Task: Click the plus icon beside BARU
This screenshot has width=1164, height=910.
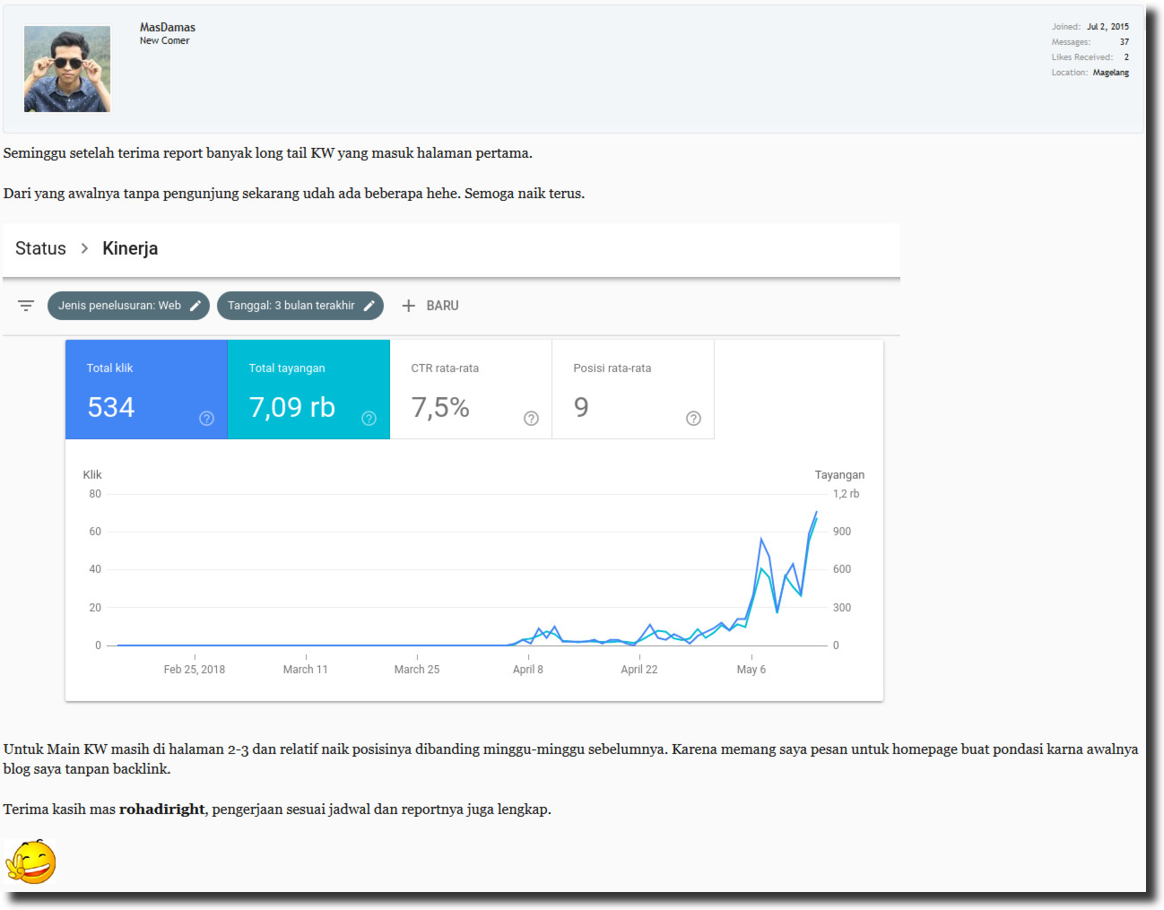Action: [x=408, y=306]
